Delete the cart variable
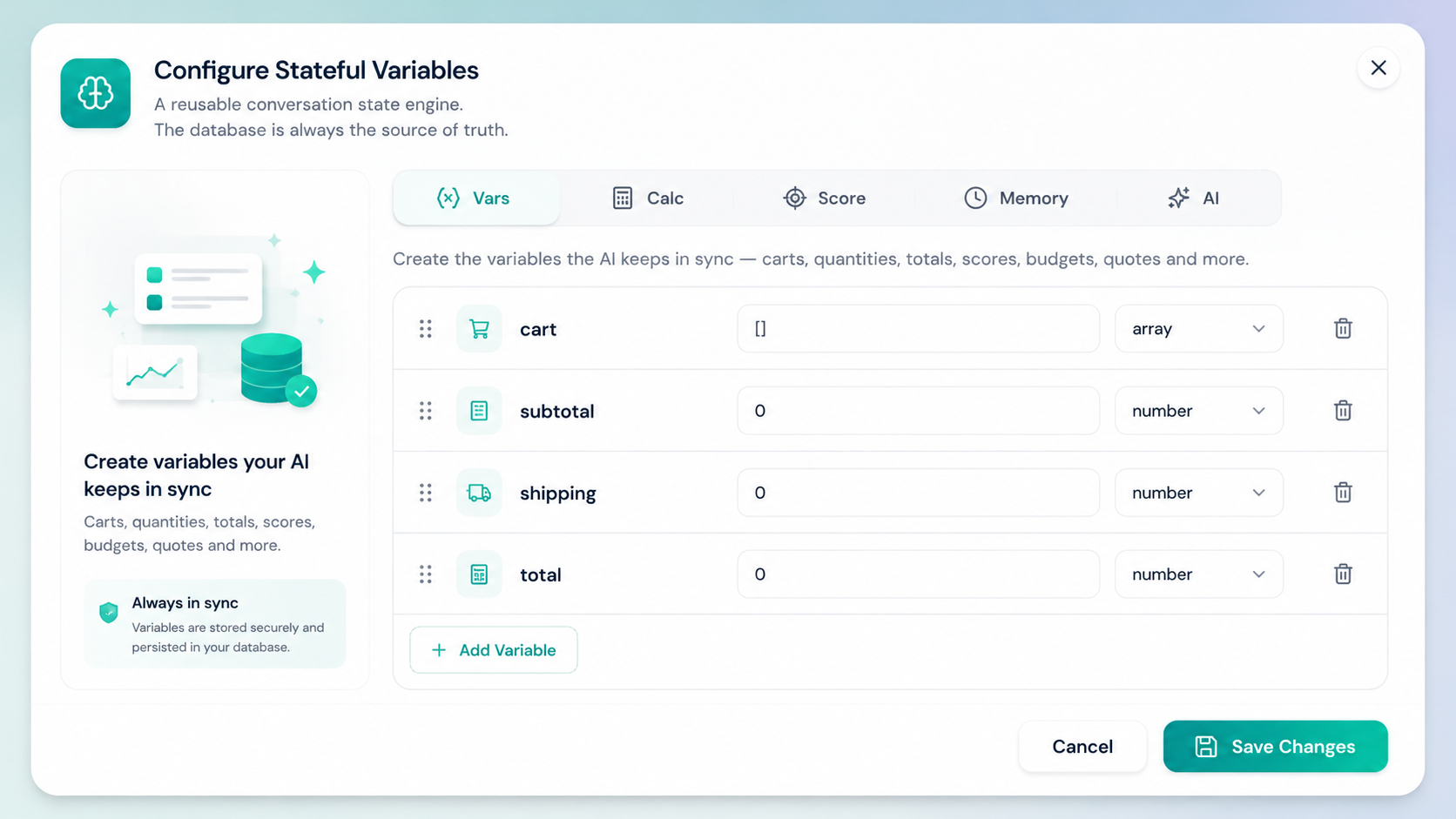The image size is (1456, 819). coord(1342,329)
